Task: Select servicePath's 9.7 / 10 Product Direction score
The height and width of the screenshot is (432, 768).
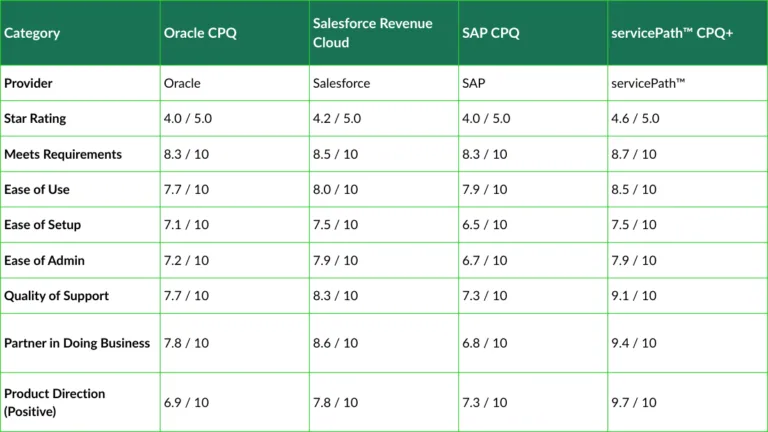Action: coord(633,402)
